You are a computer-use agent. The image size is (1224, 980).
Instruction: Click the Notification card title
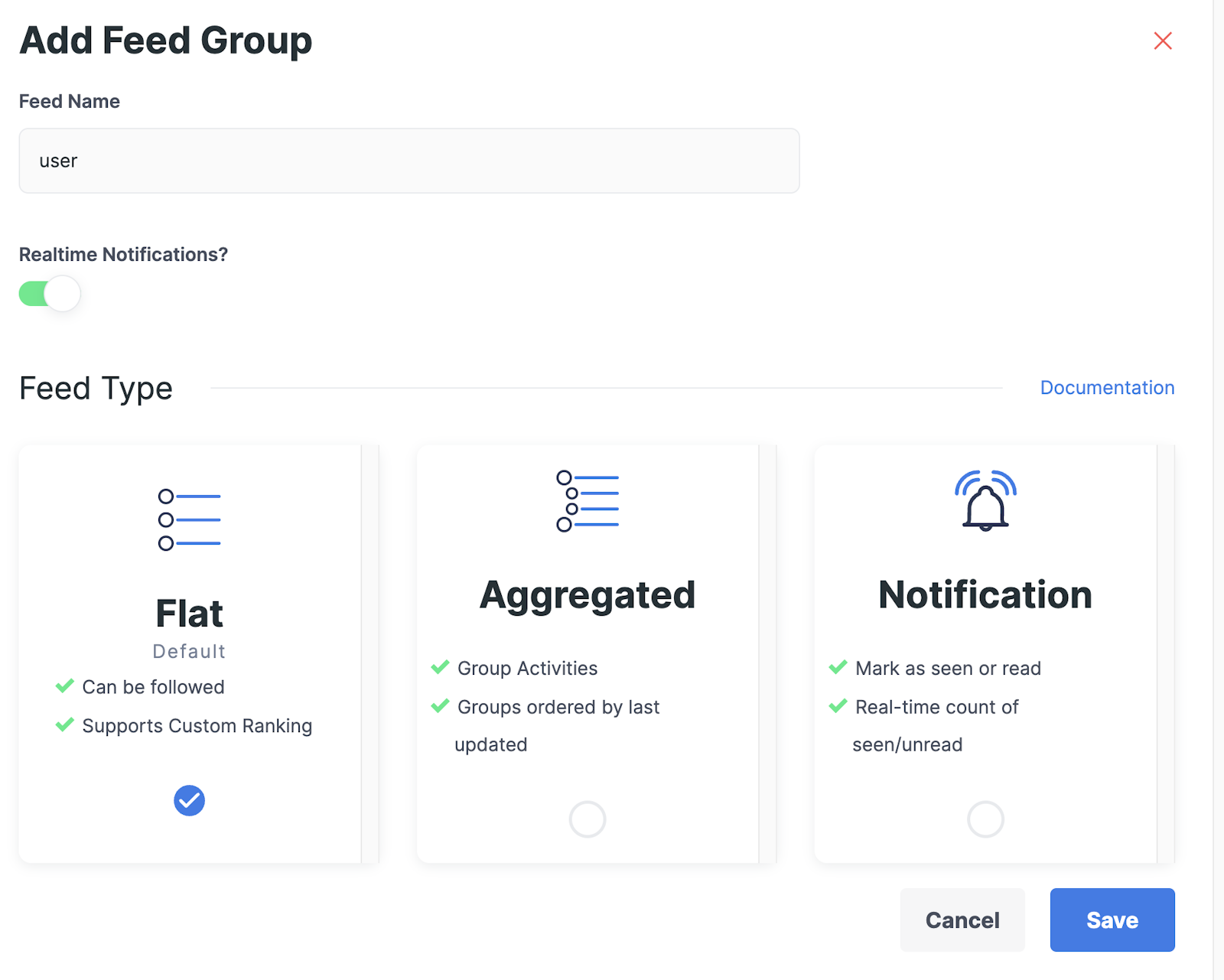click(x=985, y=595)
